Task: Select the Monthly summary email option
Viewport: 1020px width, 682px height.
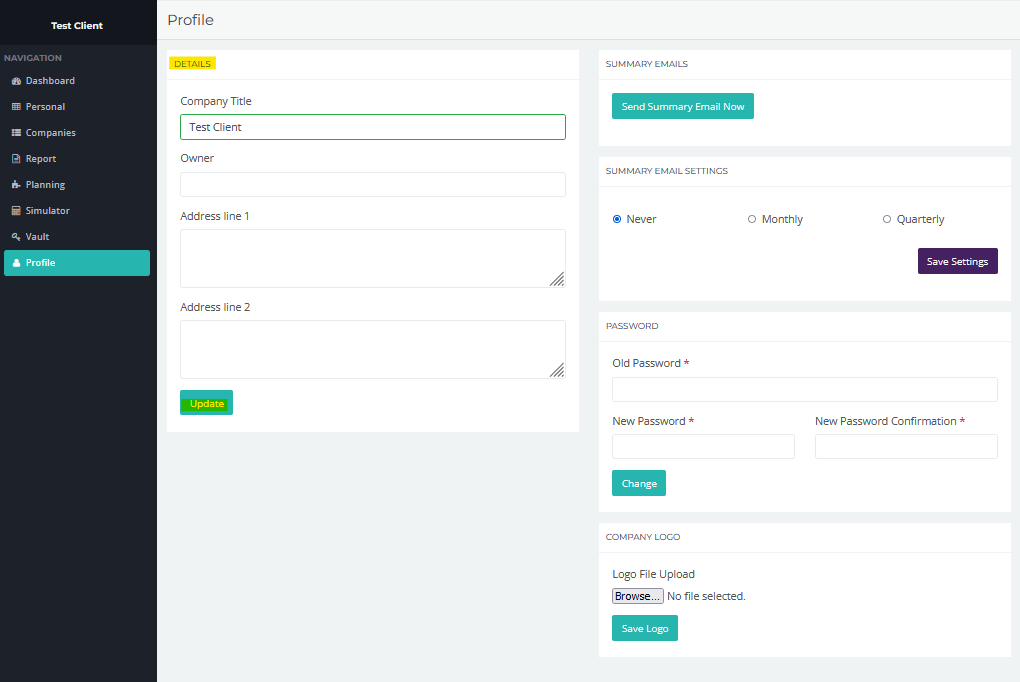Action: click(x=752, y=219)
